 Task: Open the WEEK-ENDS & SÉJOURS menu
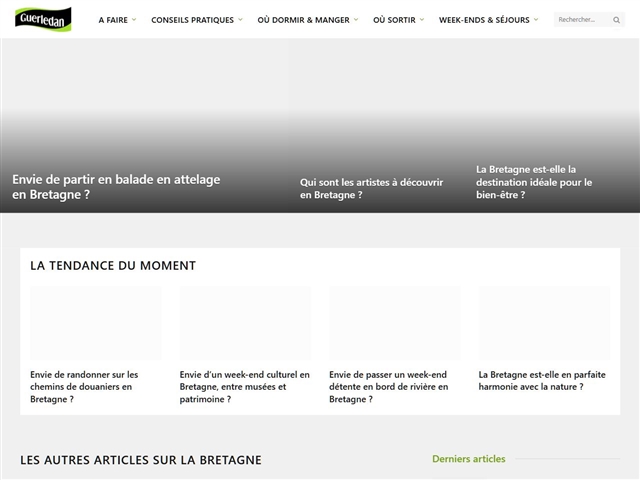point(484,20)
